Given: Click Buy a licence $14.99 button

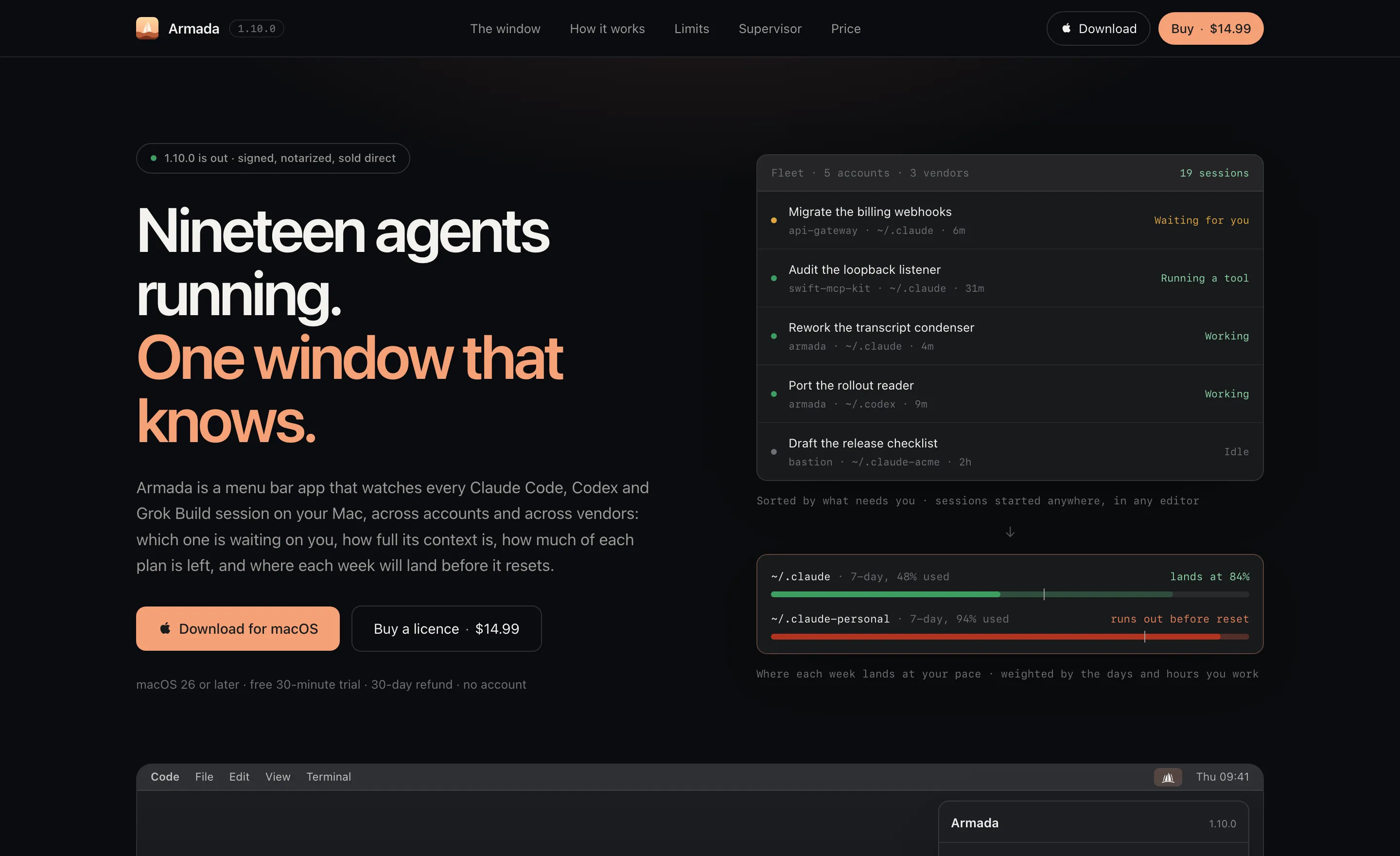Looking at the screenshot, I should 446,629.
